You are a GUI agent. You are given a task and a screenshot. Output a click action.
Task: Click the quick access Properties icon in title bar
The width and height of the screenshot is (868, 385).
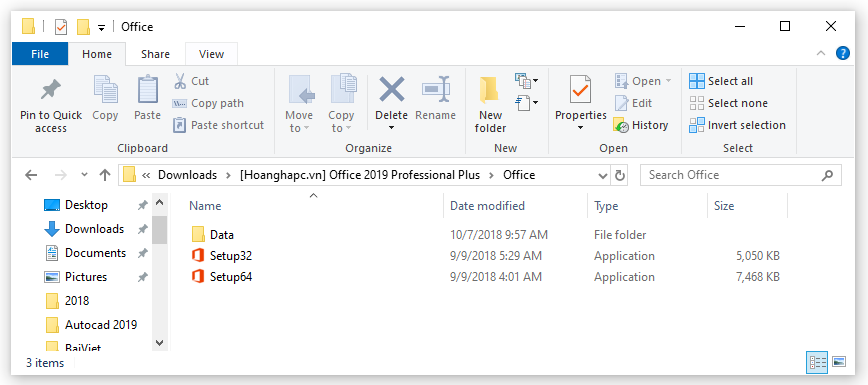(x=61, y=27)
